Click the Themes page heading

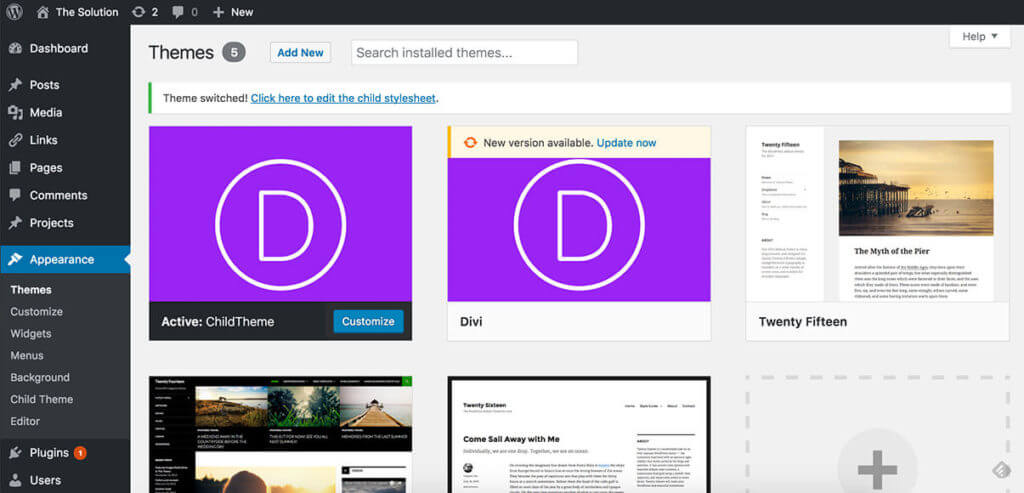click(x=181, y=52)
